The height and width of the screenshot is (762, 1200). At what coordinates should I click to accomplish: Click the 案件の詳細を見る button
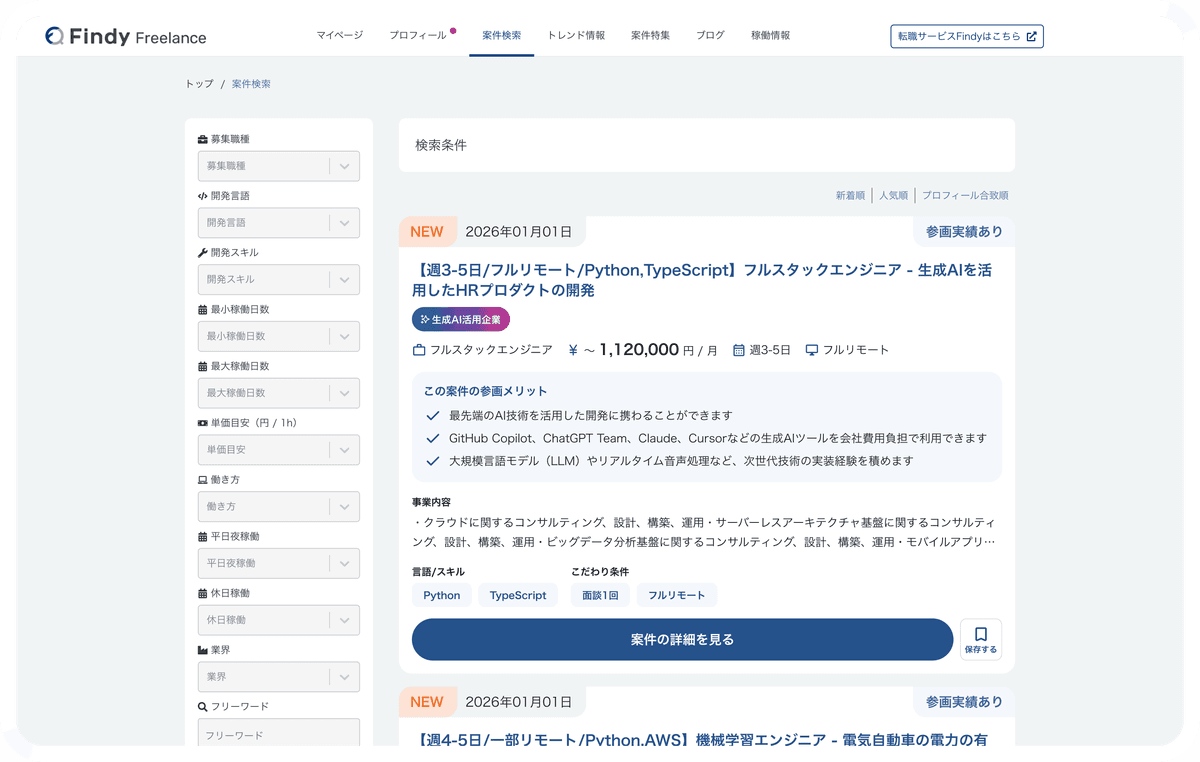(682, 639)
